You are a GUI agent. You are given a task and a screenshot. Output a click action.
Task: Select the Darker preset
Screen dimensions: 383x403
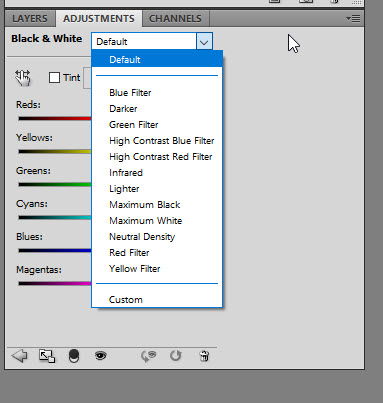(157, 109)
